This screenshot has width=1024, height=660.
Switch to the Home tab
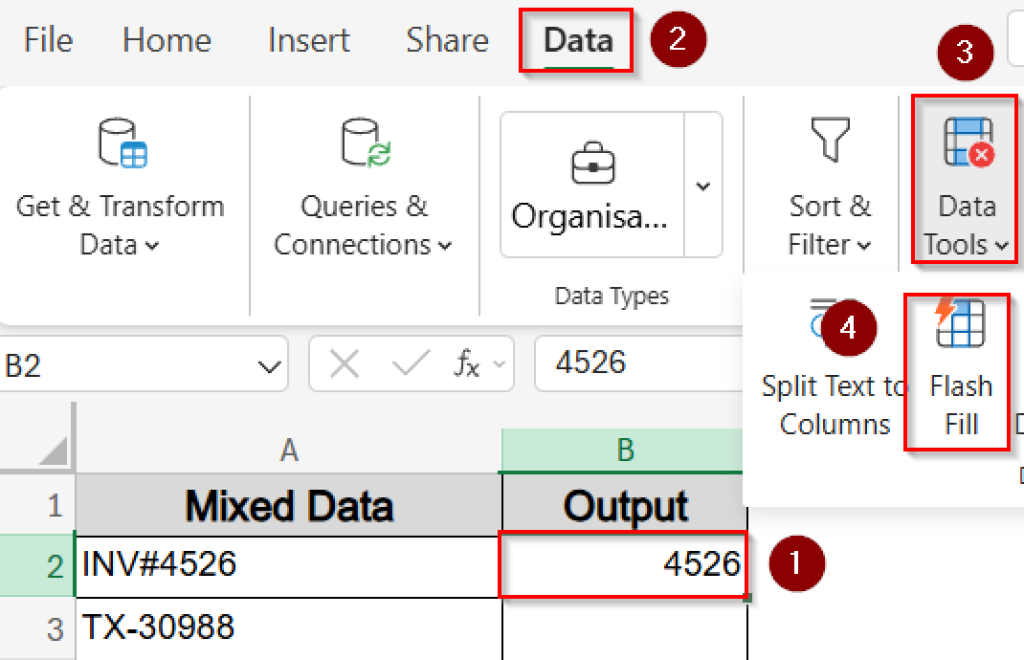coord(166,40)
